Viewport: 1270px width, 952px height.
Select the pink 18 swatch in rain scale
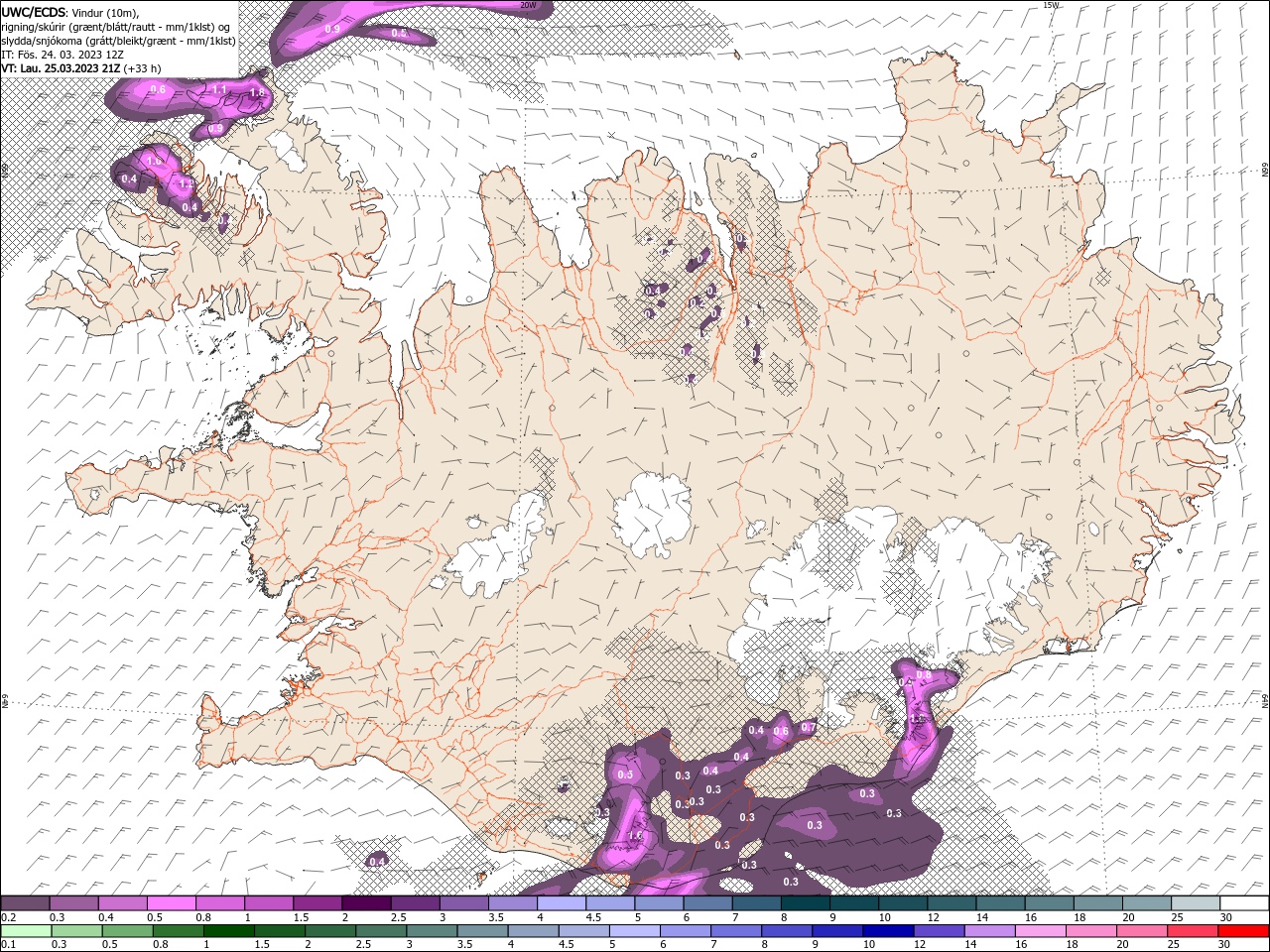[x=1091, y=930]
